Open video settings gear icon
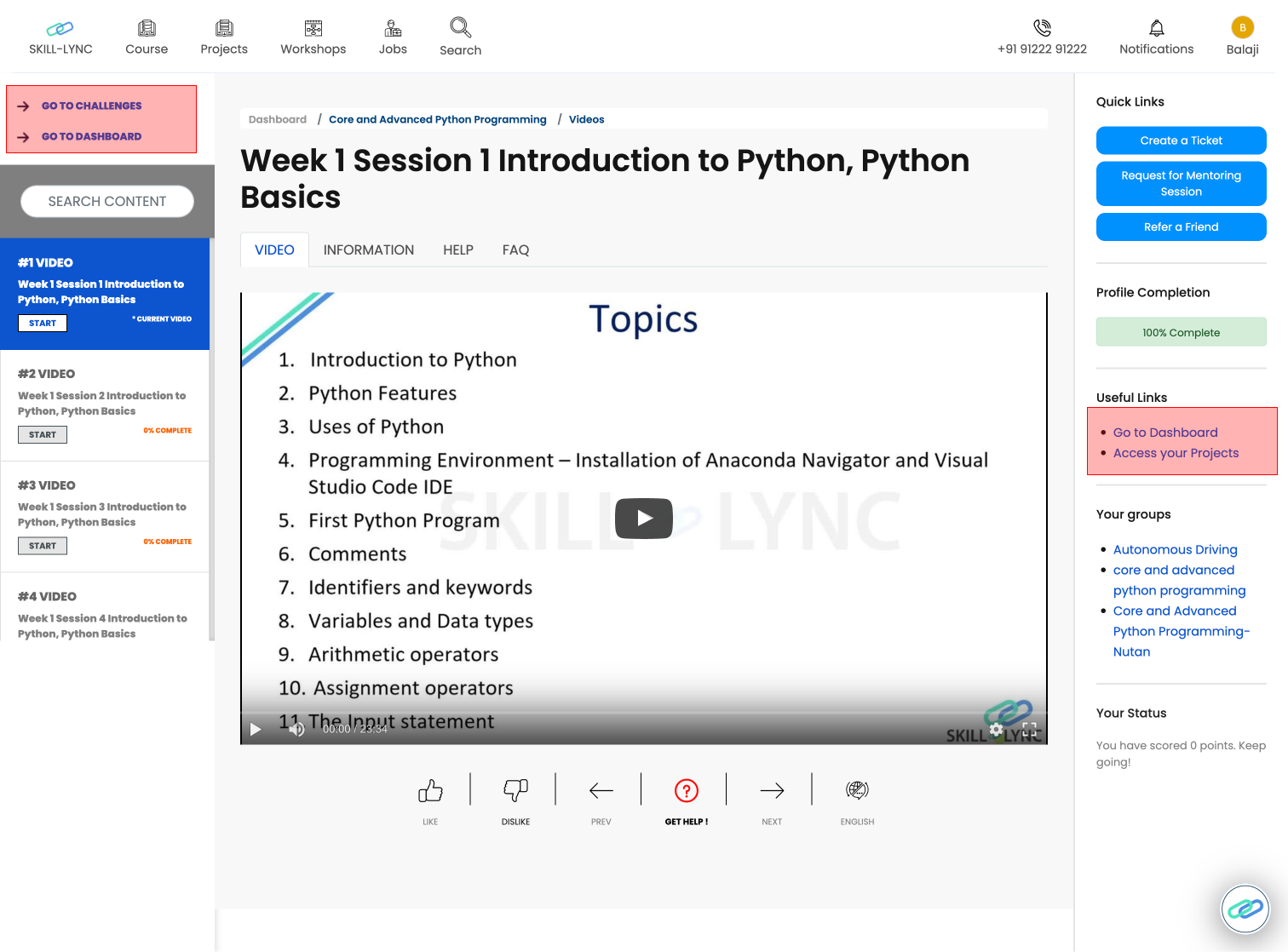The width and height of the screenshot is (1288, 952). (x=996, y=729)
